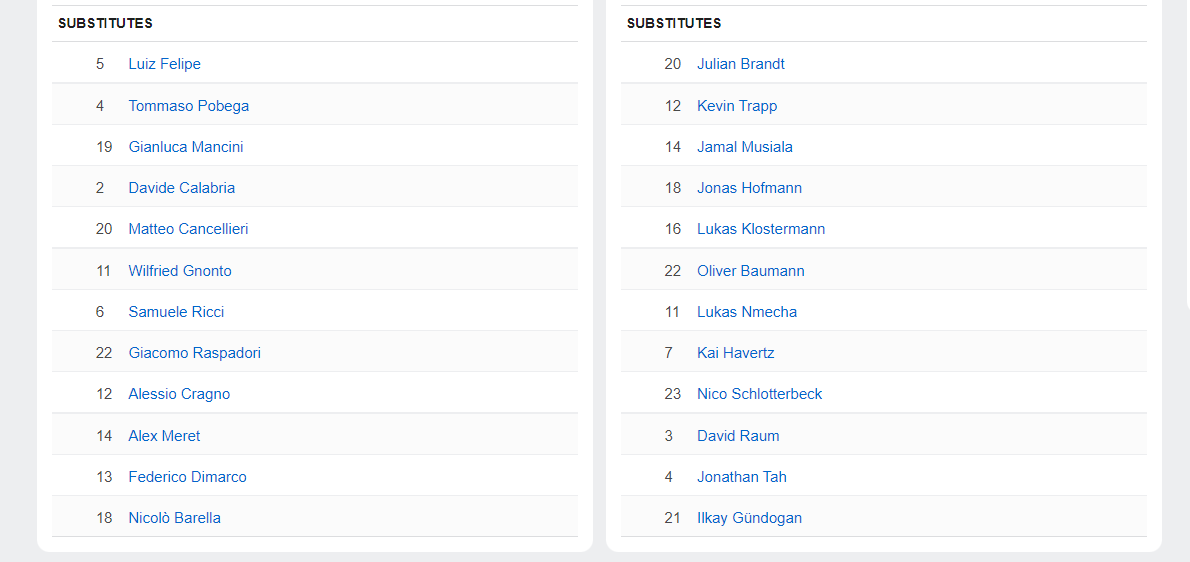Image resolution: width=1190 pixels, height=562 pixels.
Task: Click Kevin Trapp's name link
Action: pos(736,106)
